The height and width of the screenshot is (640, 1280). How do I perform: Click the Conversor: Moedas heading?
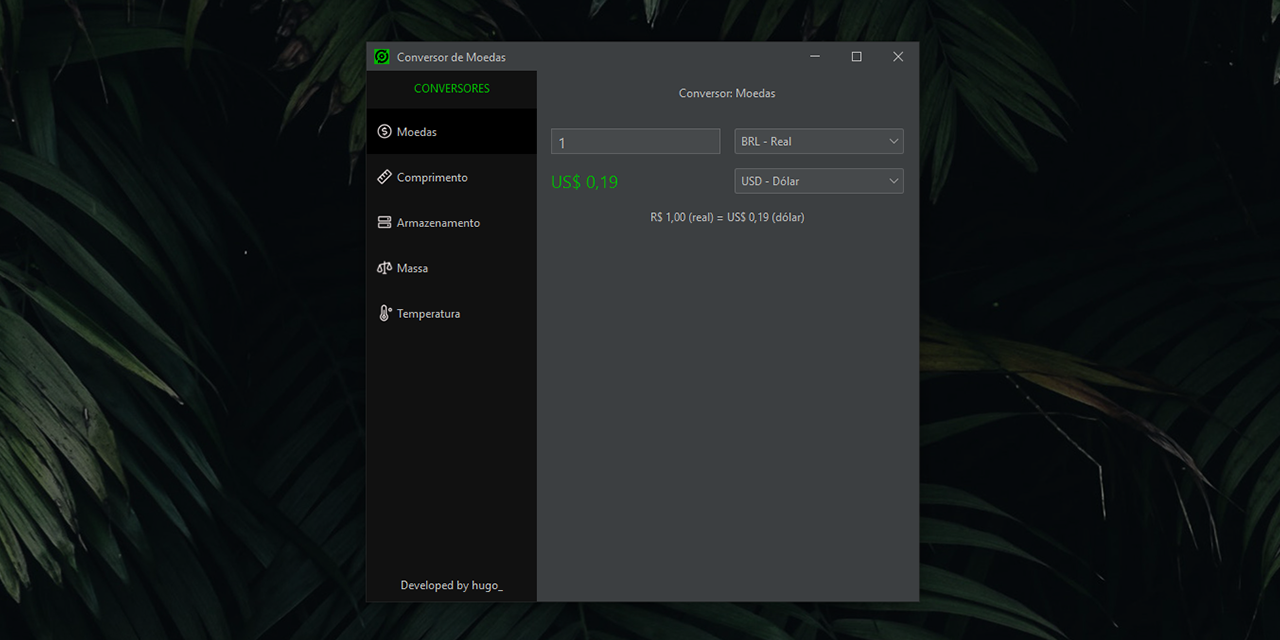point(727,93)
